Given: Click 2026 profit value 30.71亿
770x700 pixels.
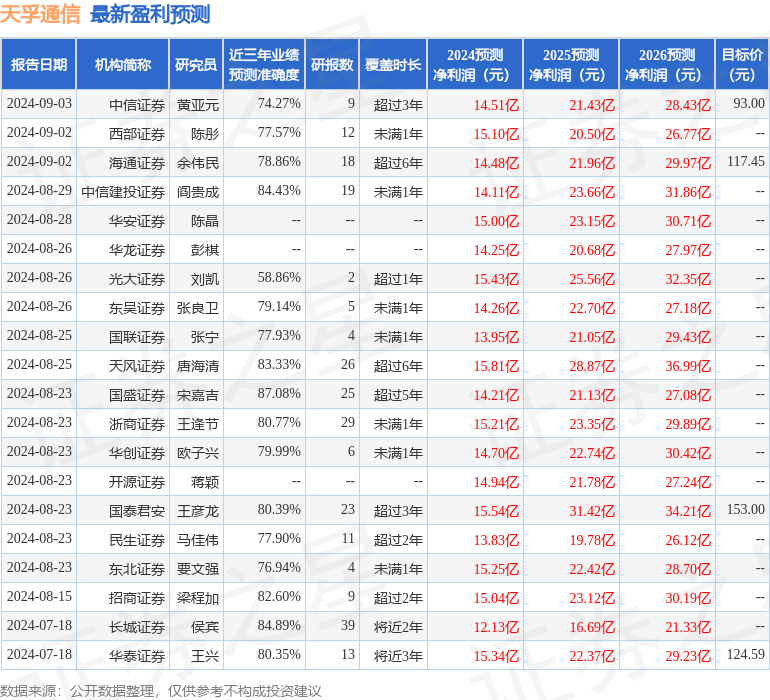Looking at the screenshot, I should 688,221.
